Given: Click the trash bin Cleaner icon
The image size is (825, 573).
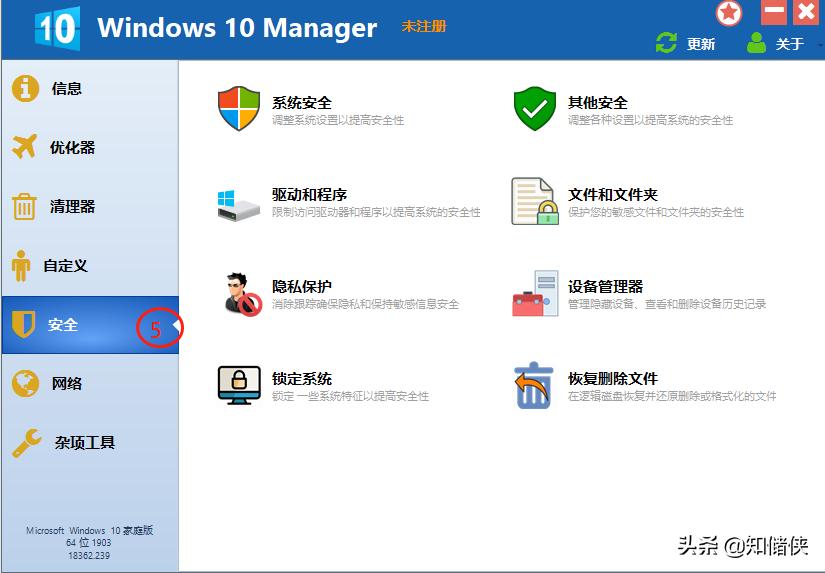Looking at the screenshot, I should pos(24,206).
